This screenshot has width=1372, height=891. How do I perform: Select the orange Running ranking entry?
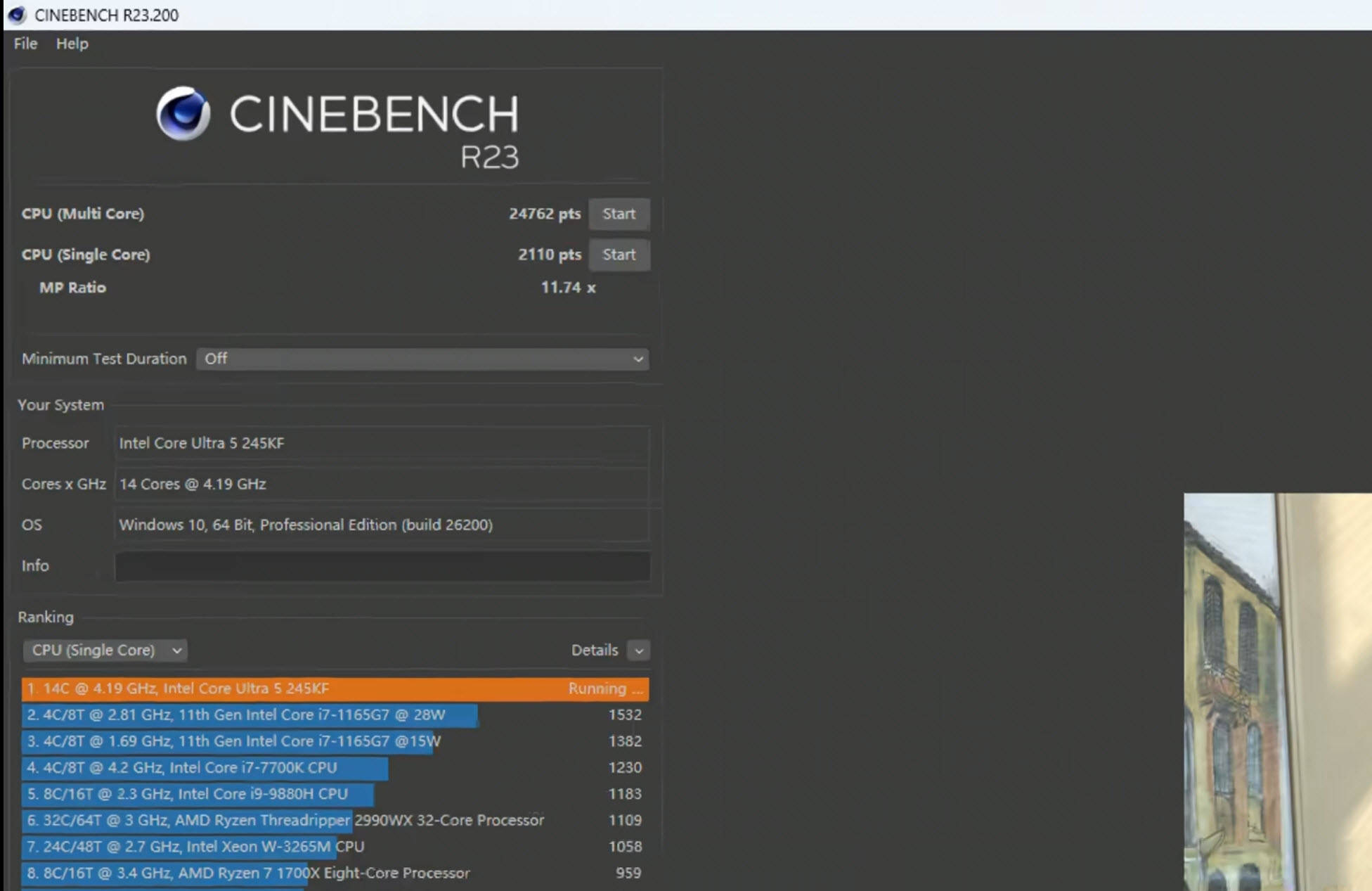pos(335,688)
